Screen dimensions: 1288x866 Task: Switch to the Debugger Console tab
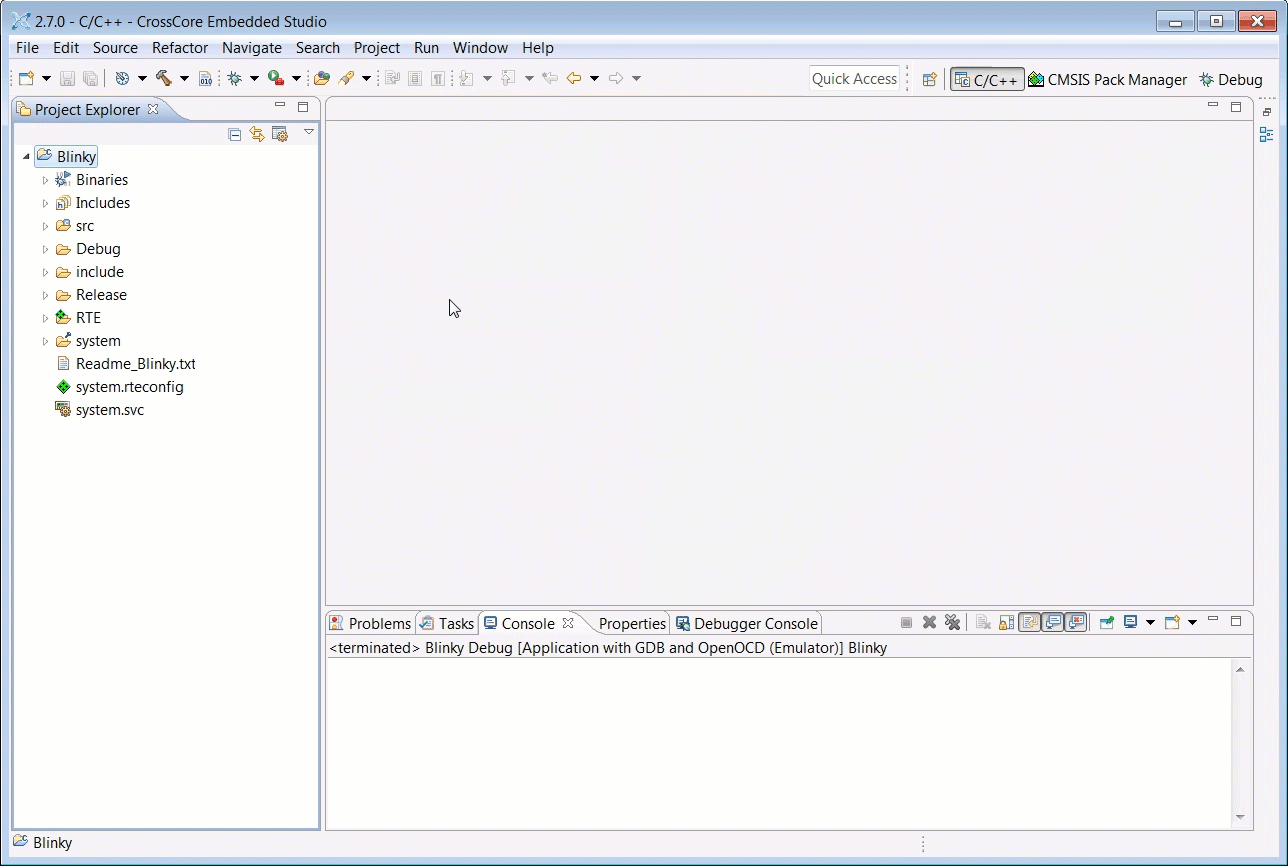click(x=747, y=623)
